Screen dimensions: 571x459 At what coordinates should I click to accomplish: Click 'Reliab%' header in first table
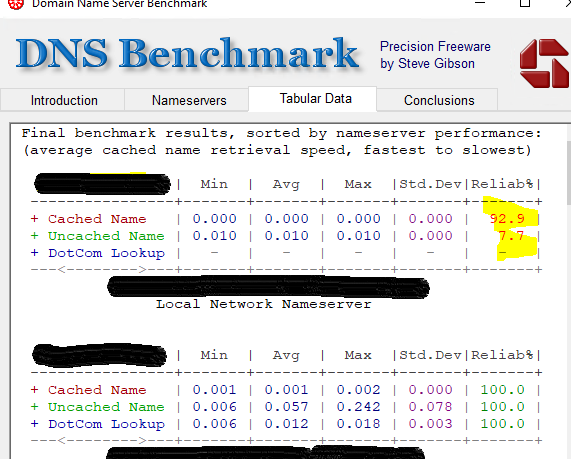(x=503, y=184)
